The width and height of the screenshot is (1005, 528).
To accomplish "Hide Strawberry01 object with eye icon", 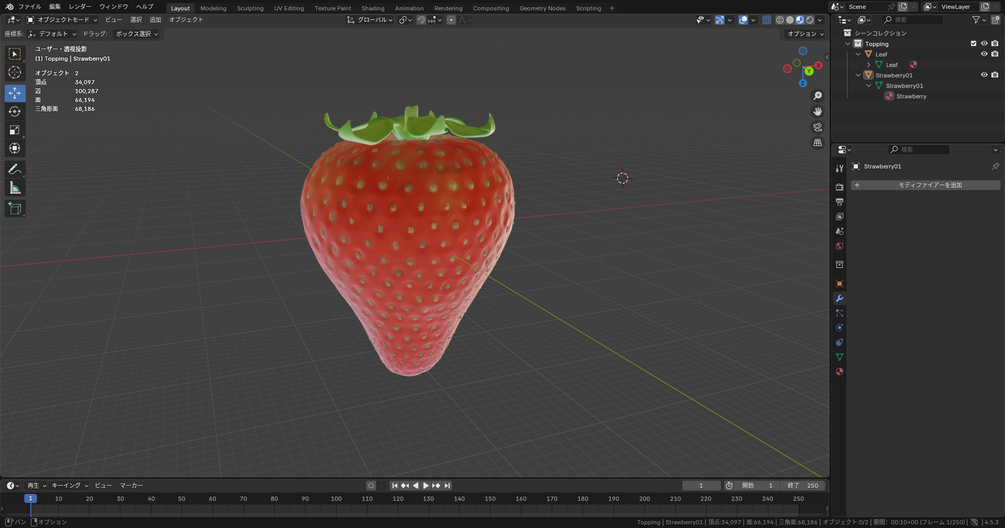I will 984,75.
